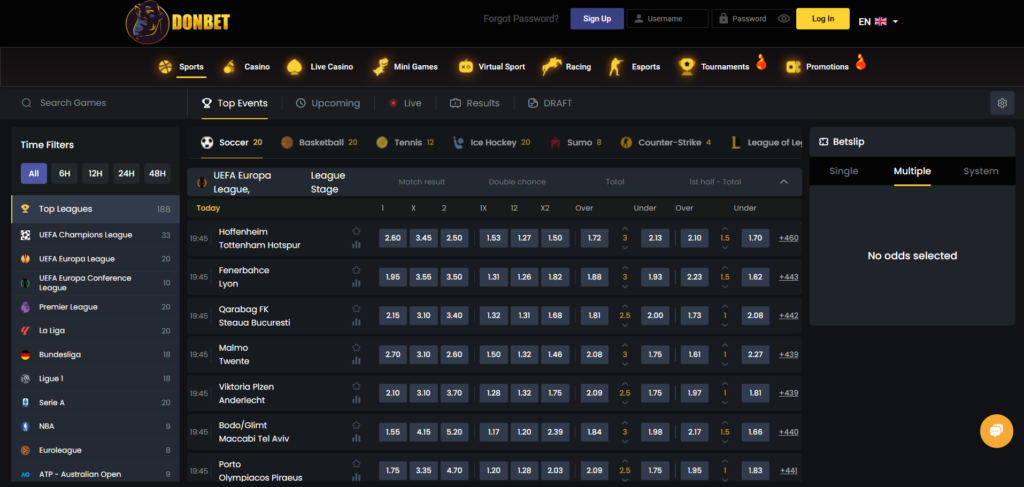The height and width of the screenshot is (487, 1024).
Task: Select the Sumo sport filter
Action: tap(575, 142)
